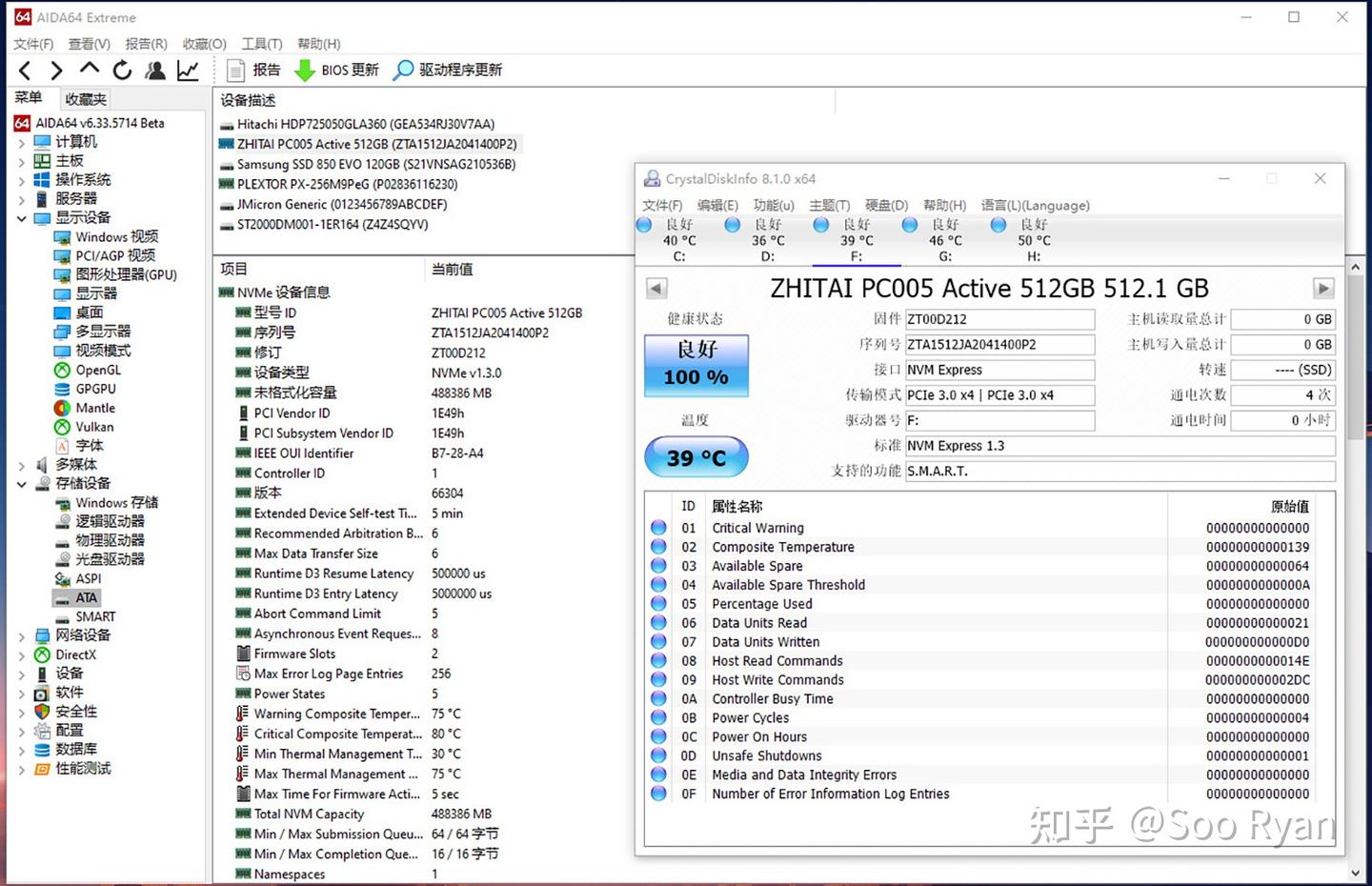This screenshot has width=1372, height=886.
Task: Launch 驱动程序更新 via the magnifier icon
Action: (404, 70)
